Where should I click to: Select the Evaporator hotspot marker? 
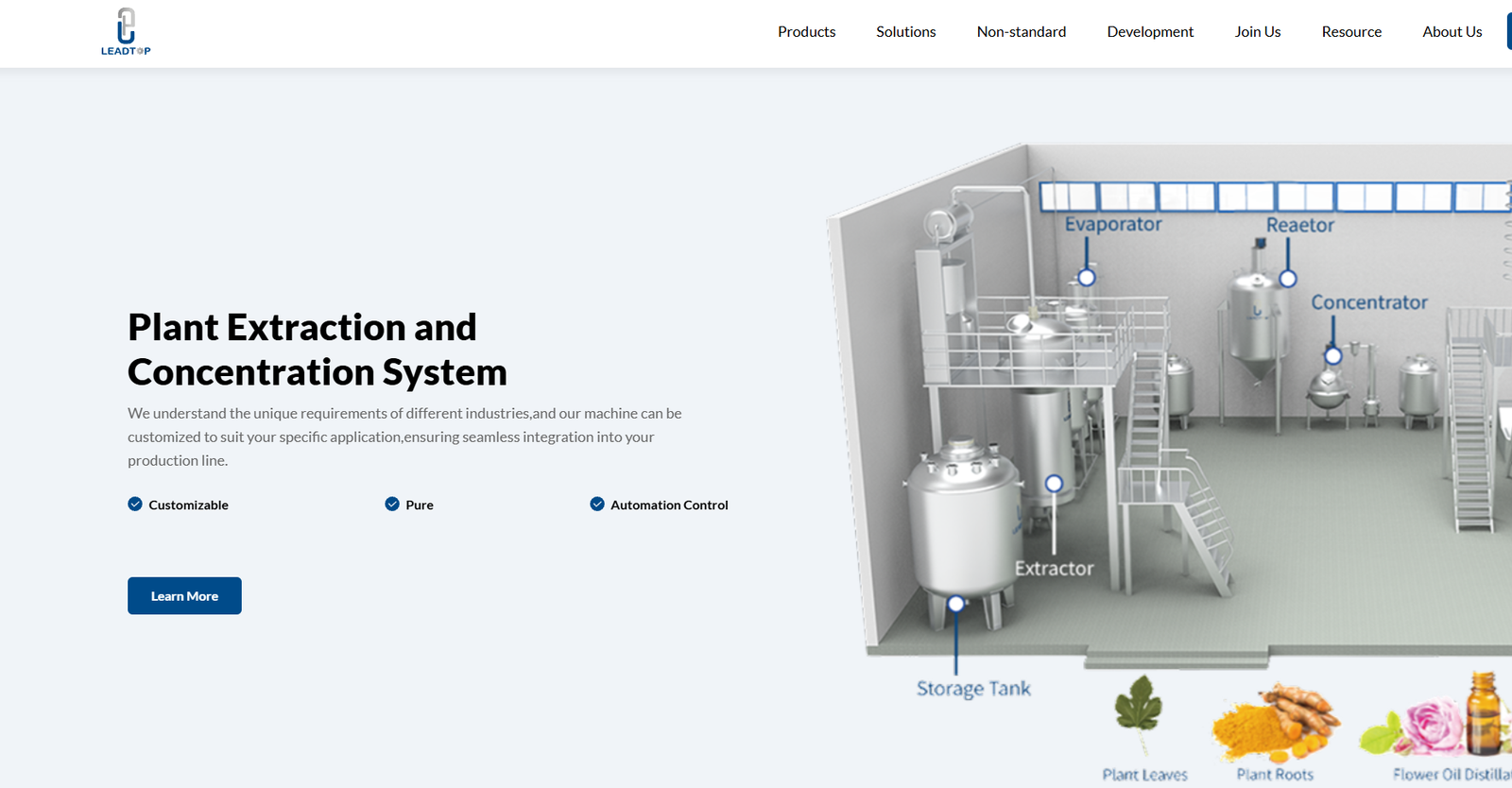coord(1087,277)
